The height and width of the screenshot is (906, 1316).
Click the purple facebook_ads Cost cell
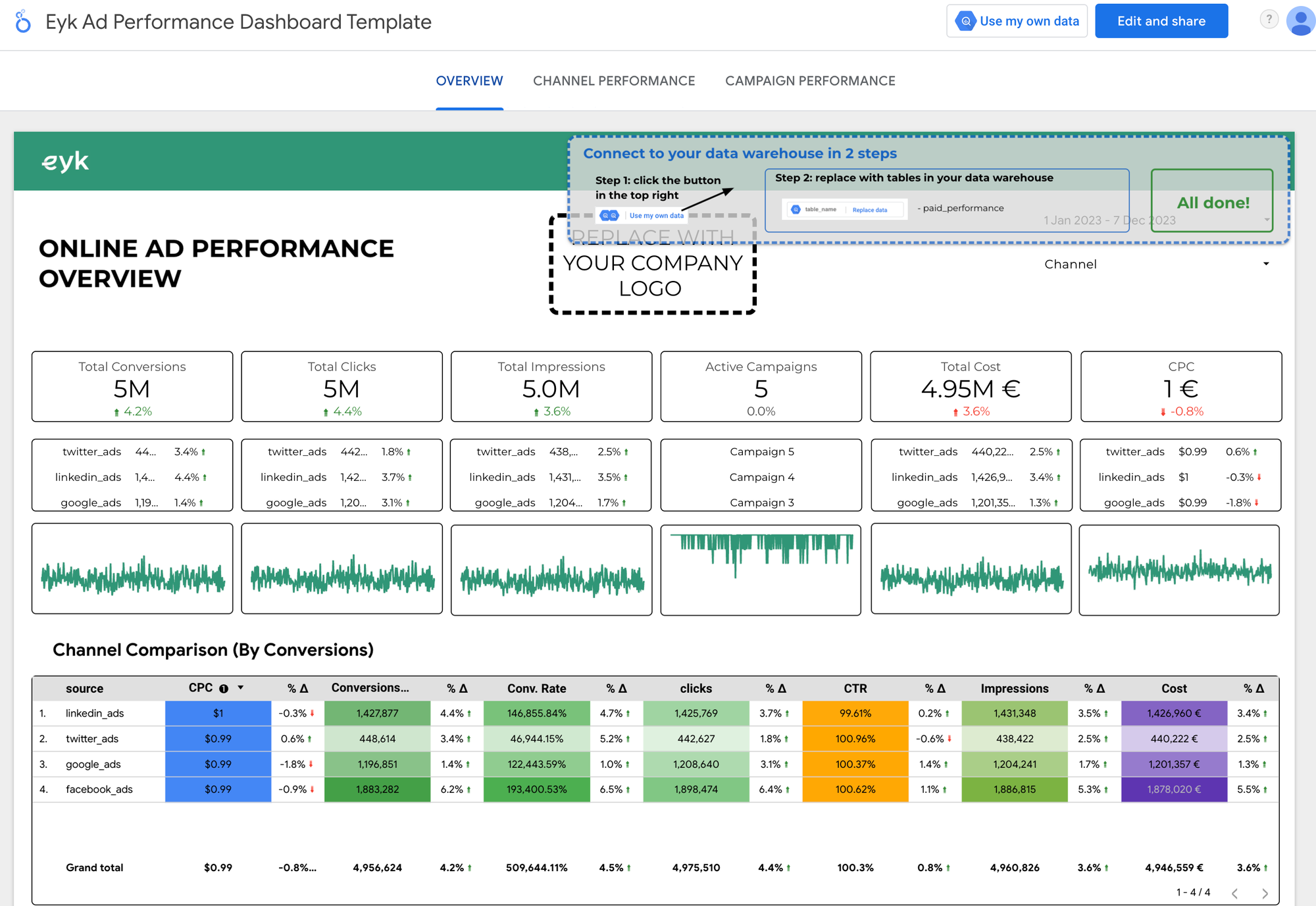pos(1174,790)
